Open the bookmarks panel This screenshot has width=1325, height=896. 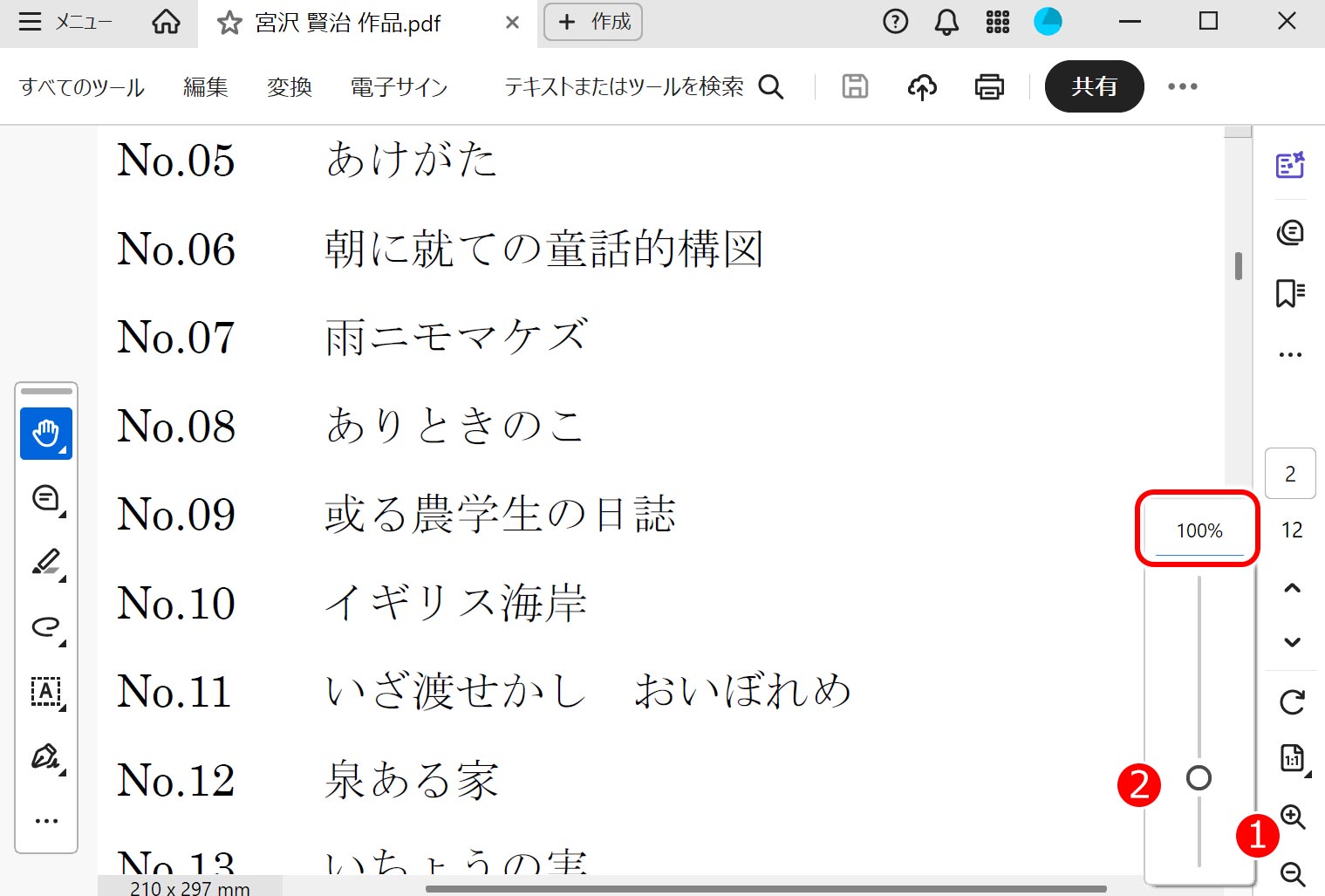point(1290,293)
